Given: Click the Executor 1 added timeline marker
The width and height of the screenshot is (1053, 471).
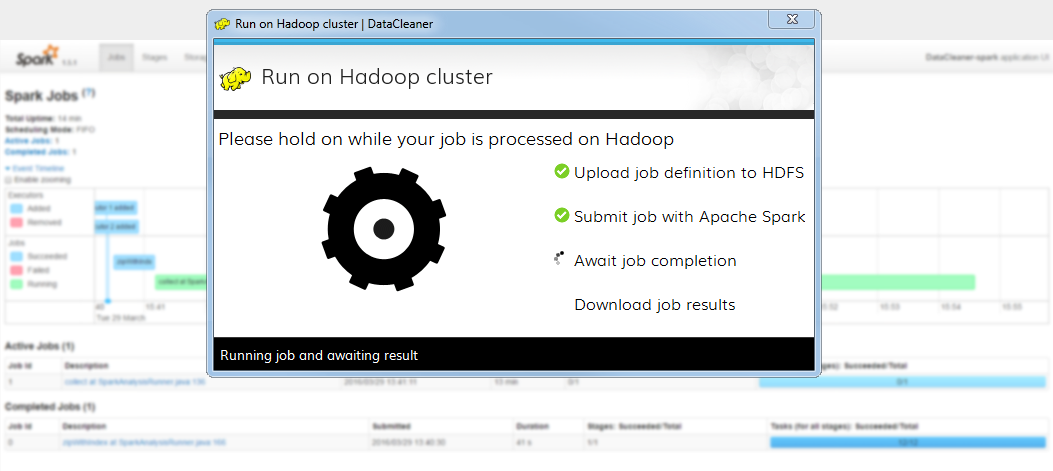Looking at the screenshot, I should tap(116, 208).
